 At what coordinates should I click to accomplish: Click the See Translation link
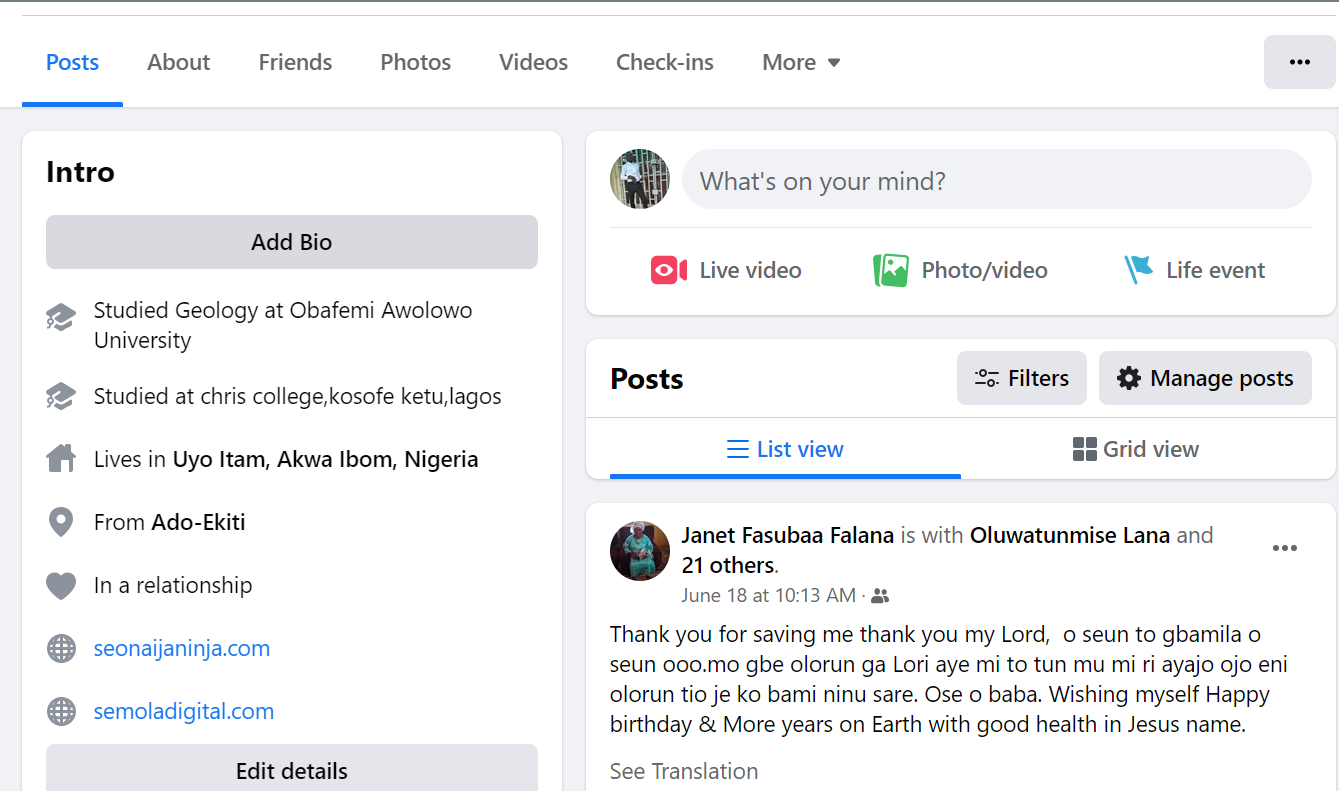point(684,771)
